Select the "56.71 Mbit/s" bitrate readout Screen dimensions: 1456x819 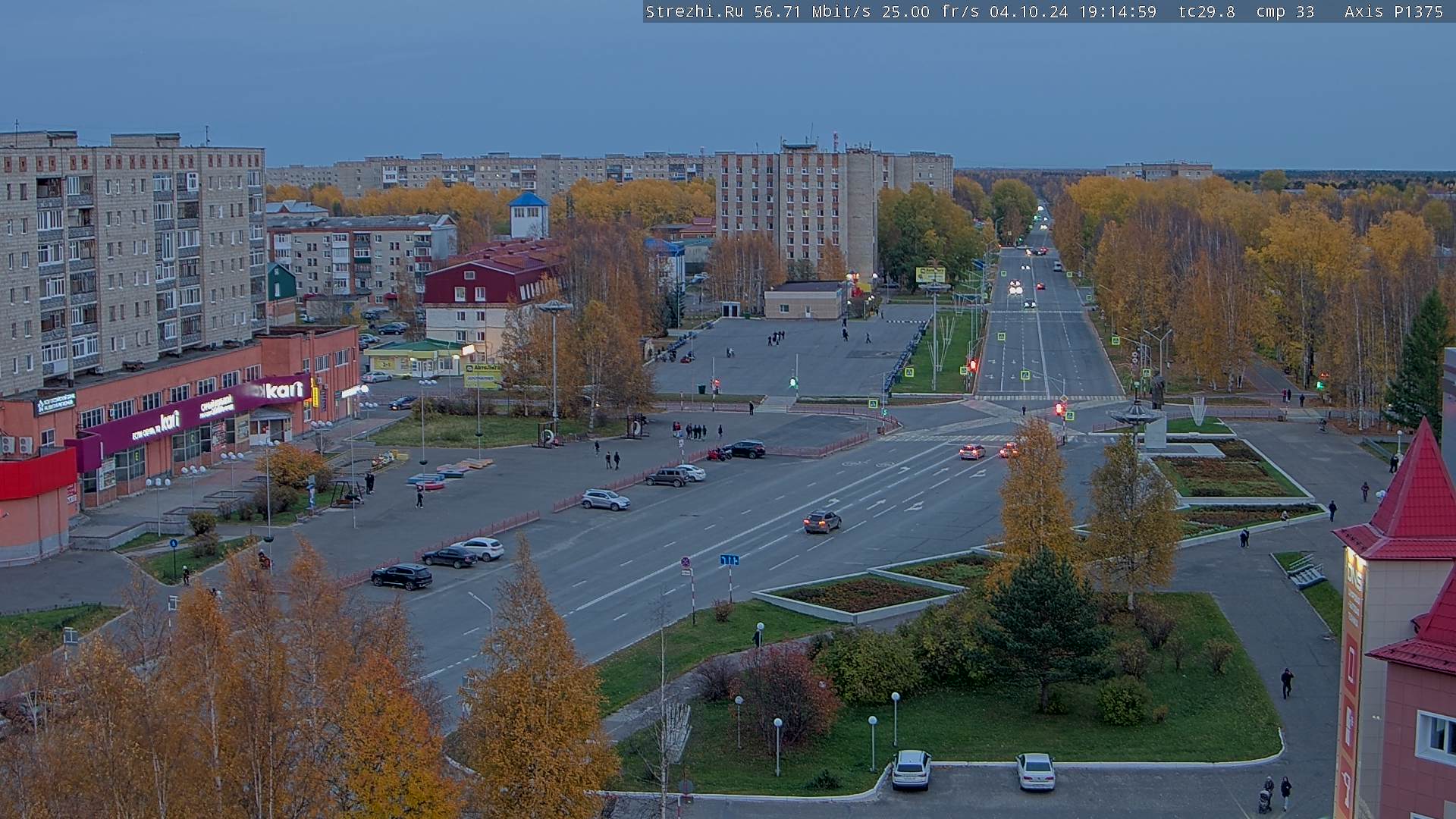point(811,12)
